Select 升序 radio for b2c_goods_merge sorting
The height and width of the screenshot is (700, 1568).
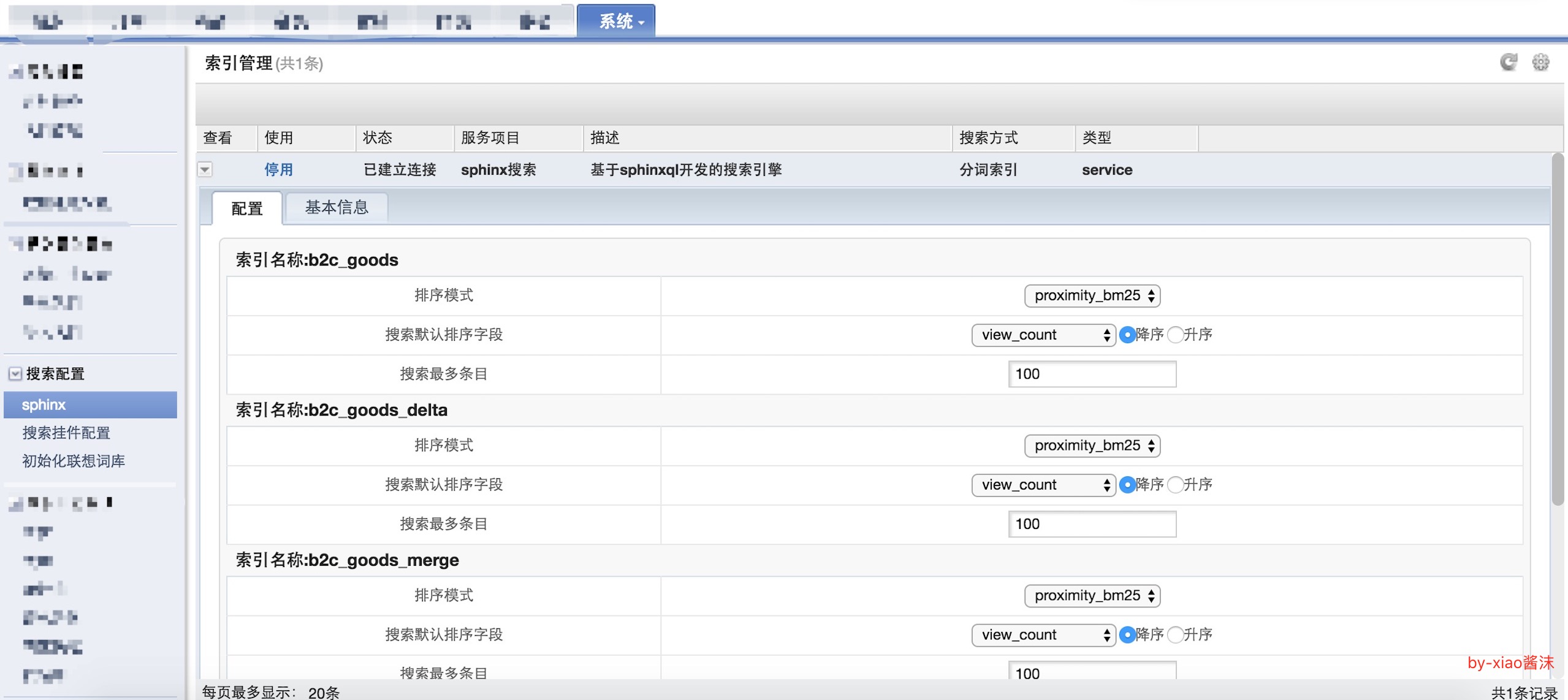click(1175, 634)
